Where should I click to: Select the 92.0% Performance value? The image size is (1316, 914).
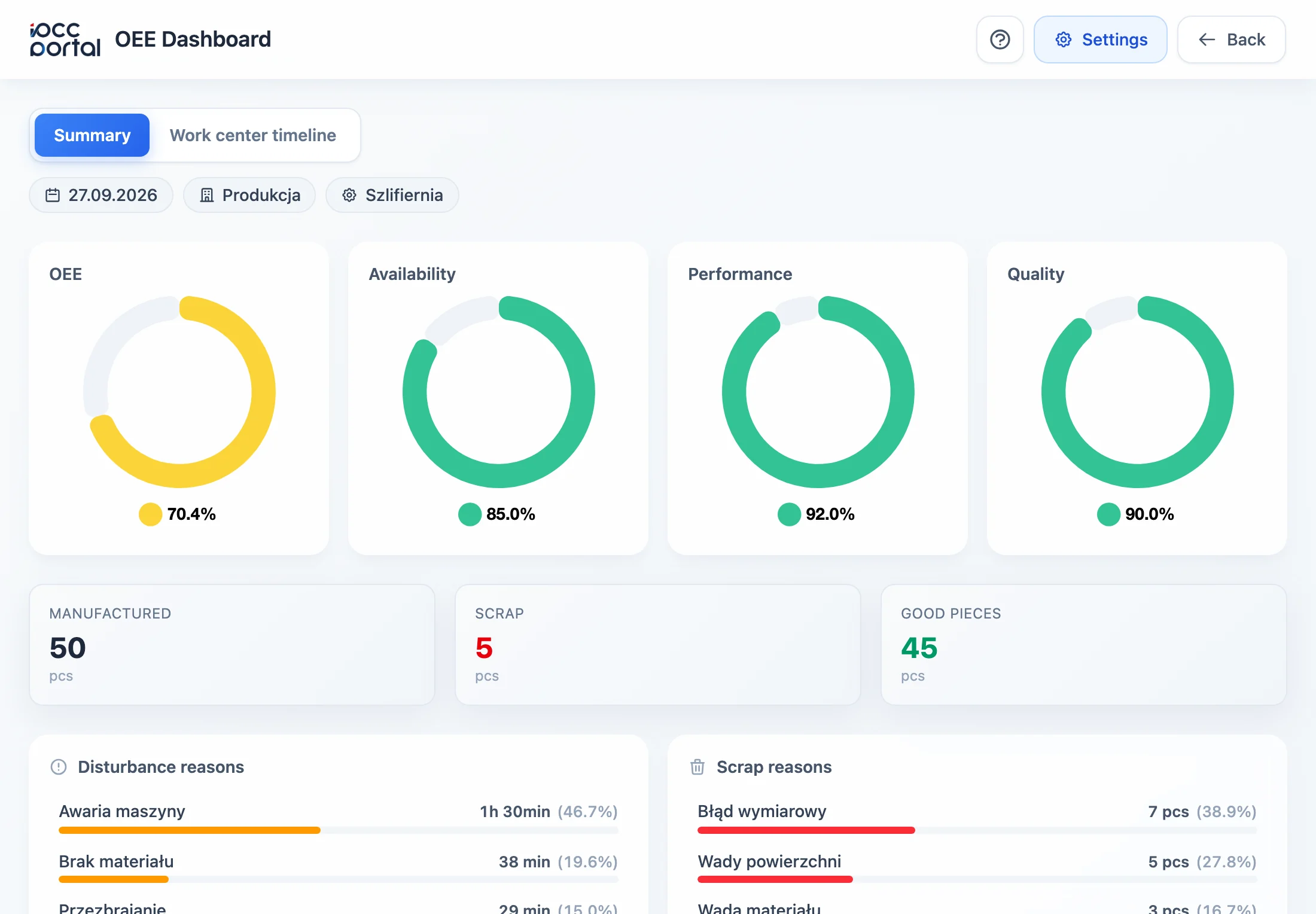pyautogui.click(x=830, y=514)
